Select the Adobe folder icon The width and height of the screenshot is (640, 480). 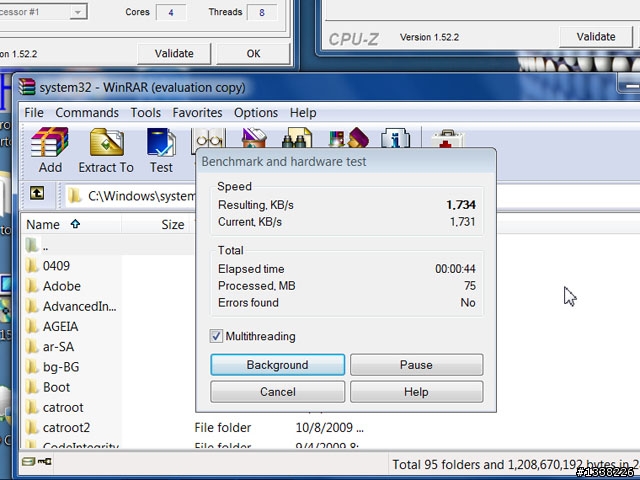(x=32, y=286)
